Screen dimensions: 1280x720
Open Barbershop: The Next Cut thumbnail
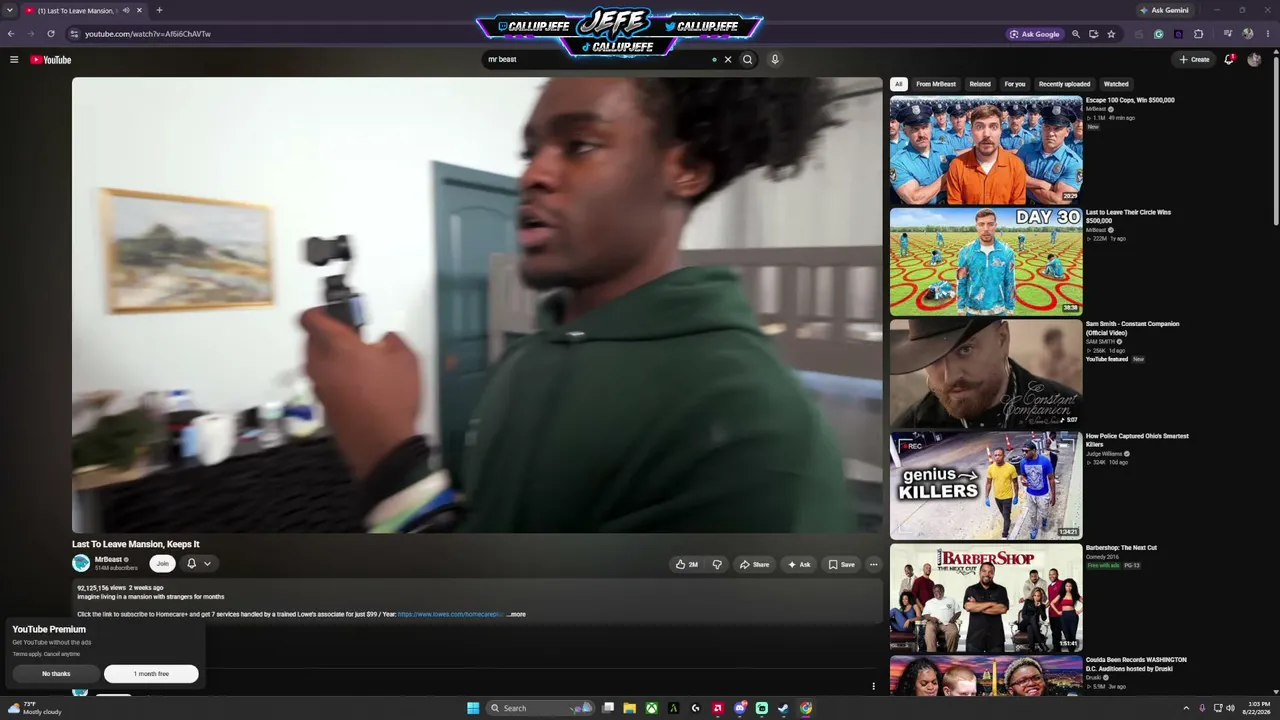(x=986, y=598)
